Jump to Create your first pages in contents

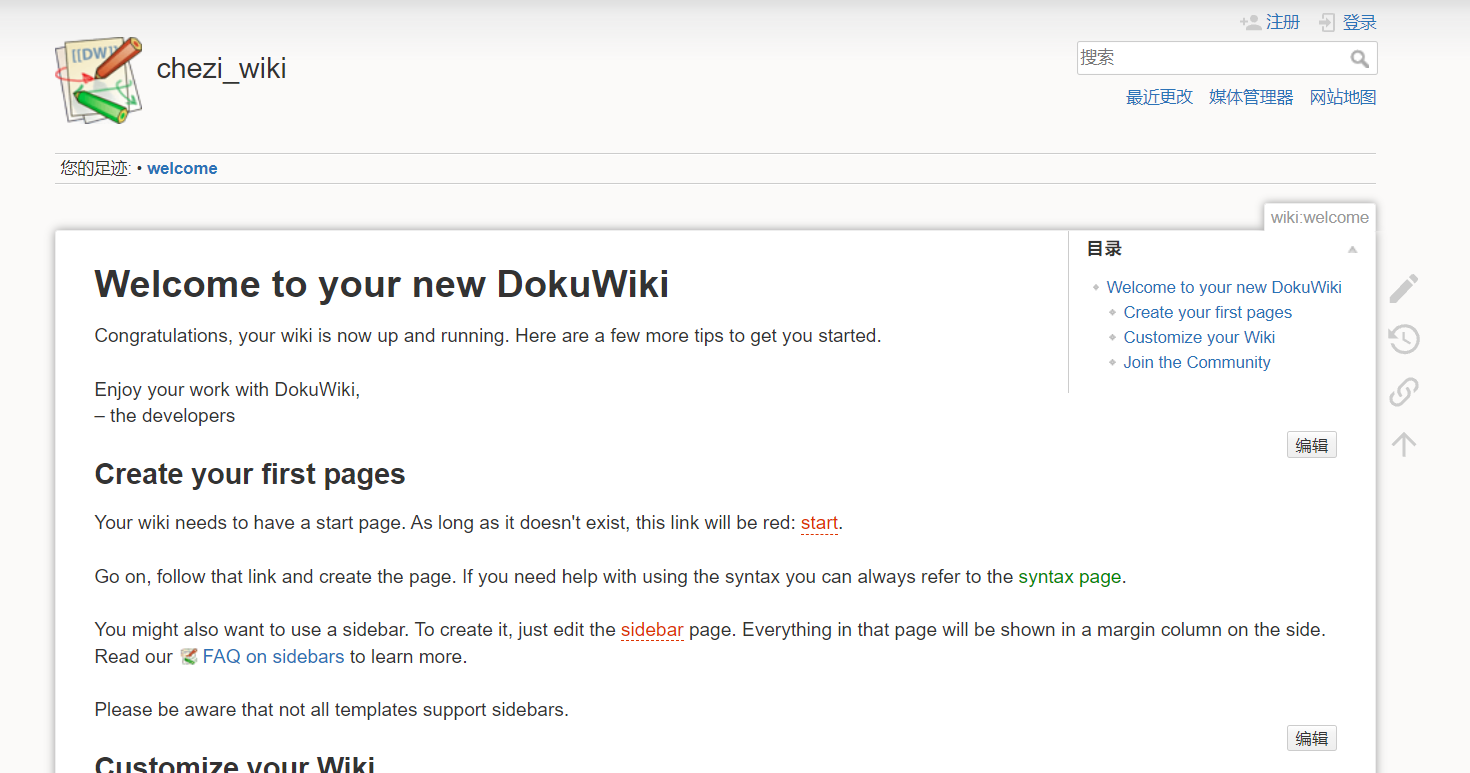(x=1208, y=312)
